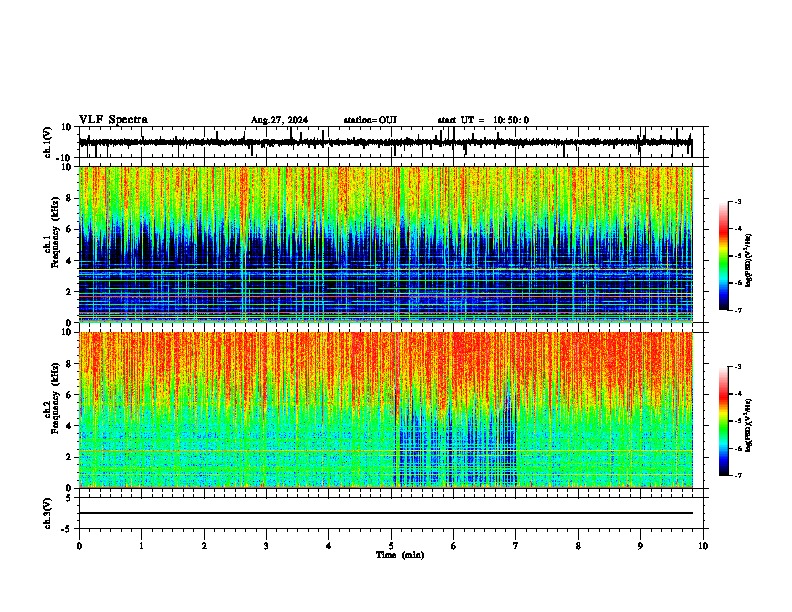Image resolution: width=792 pixels, height=612 pixels.
Task: Click the time axis end label "10"
Action: [703, 546]
